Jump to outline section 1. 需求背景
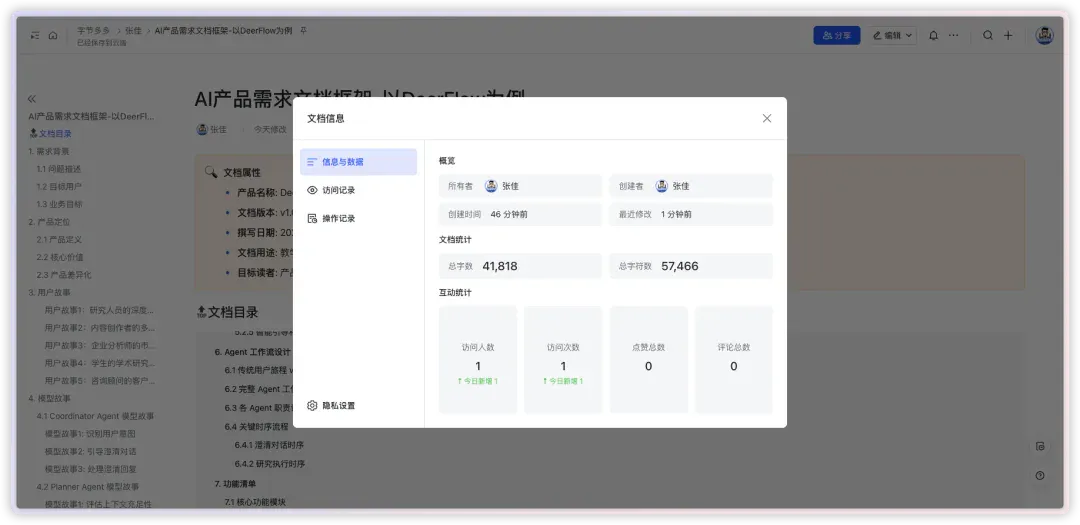The height and width of the screenshot is (525, 1080). click(49, 151)
